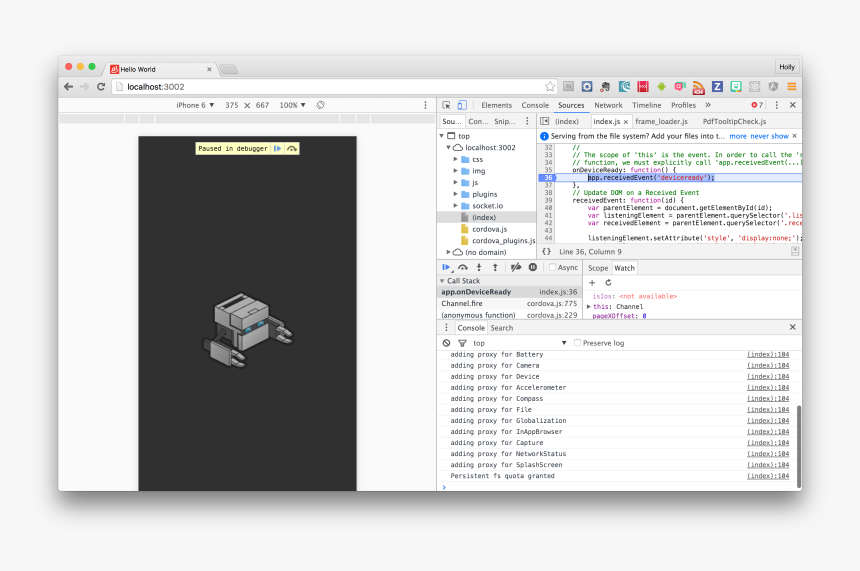Collapse the top tree node
860x571 pixels.
click(x=442, y=135)
